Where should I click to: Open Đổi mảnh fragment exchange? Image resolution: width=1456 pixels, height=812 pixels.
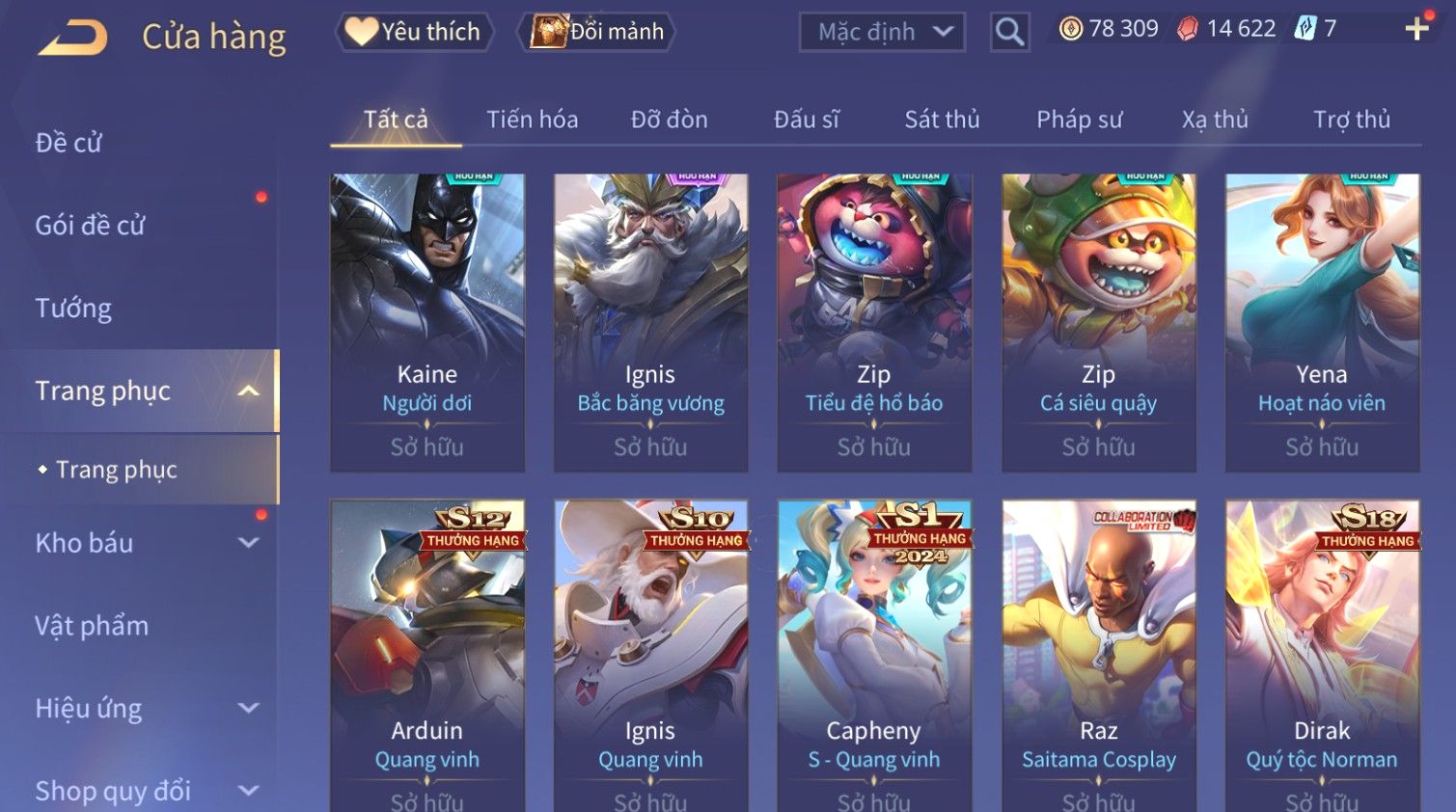pos(596,32)
